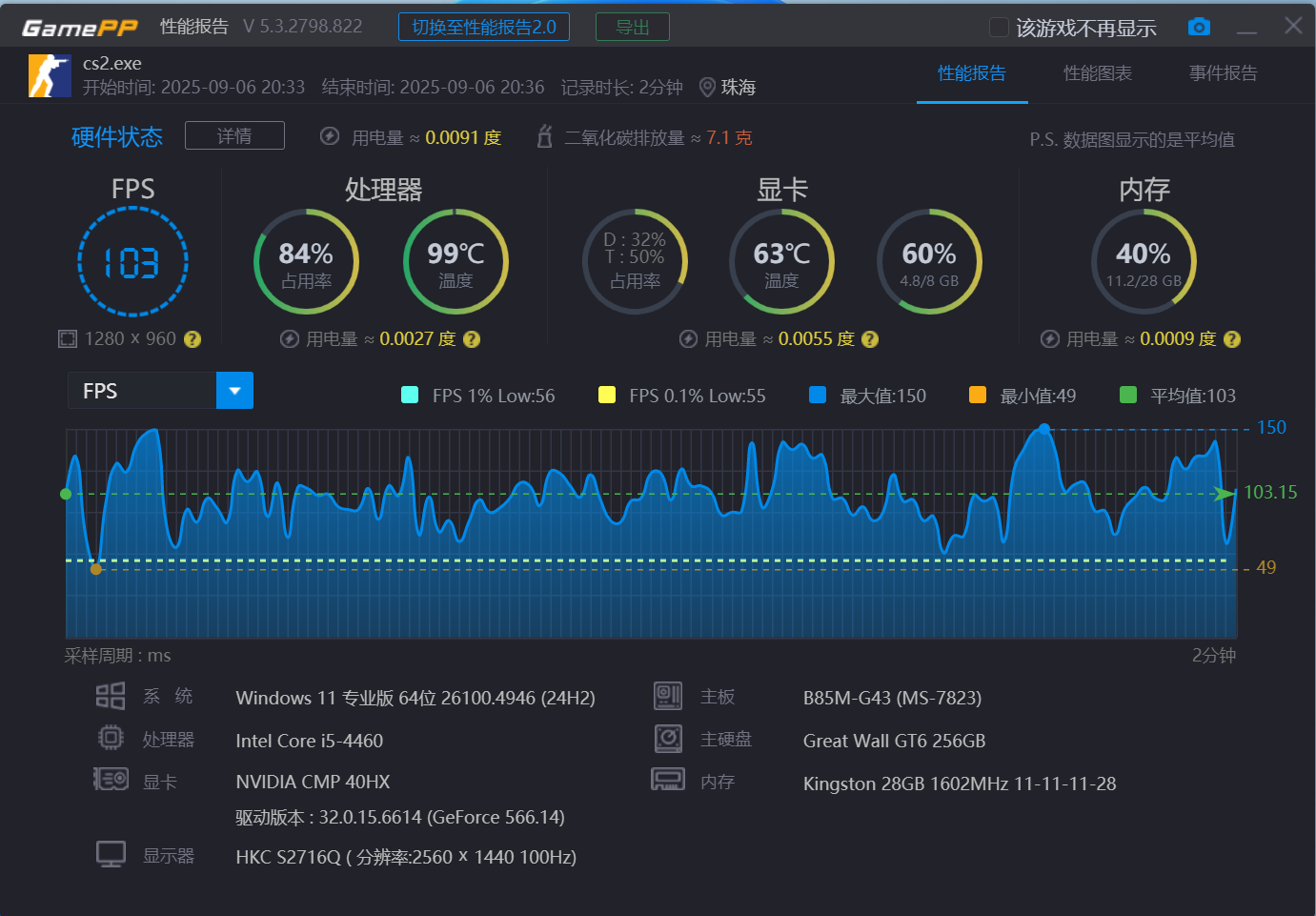The height and width of the screenshot is (916, 1316).
Task: Click the Windows system icon beside 系统
Action: point(111,696)
